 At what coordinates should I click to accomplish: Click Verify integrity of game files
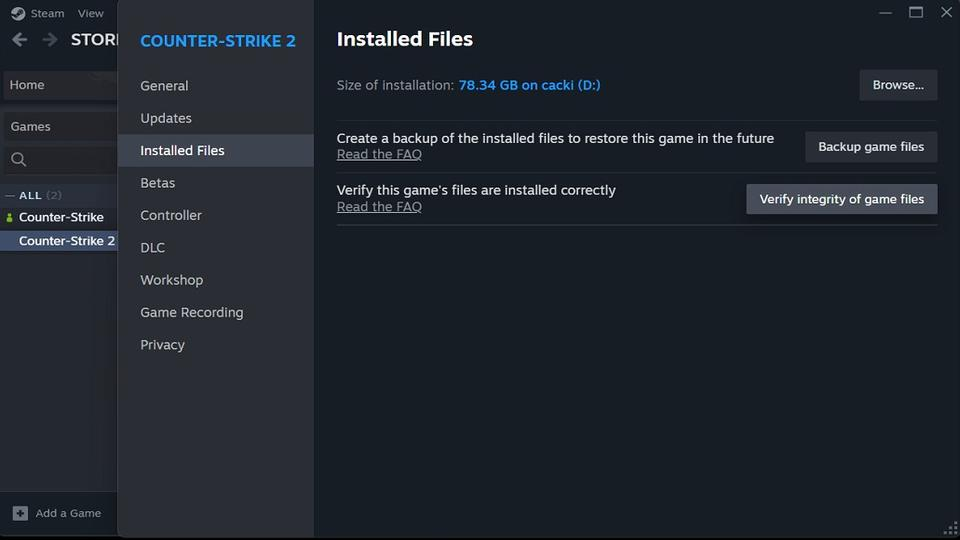coord(842,199)
